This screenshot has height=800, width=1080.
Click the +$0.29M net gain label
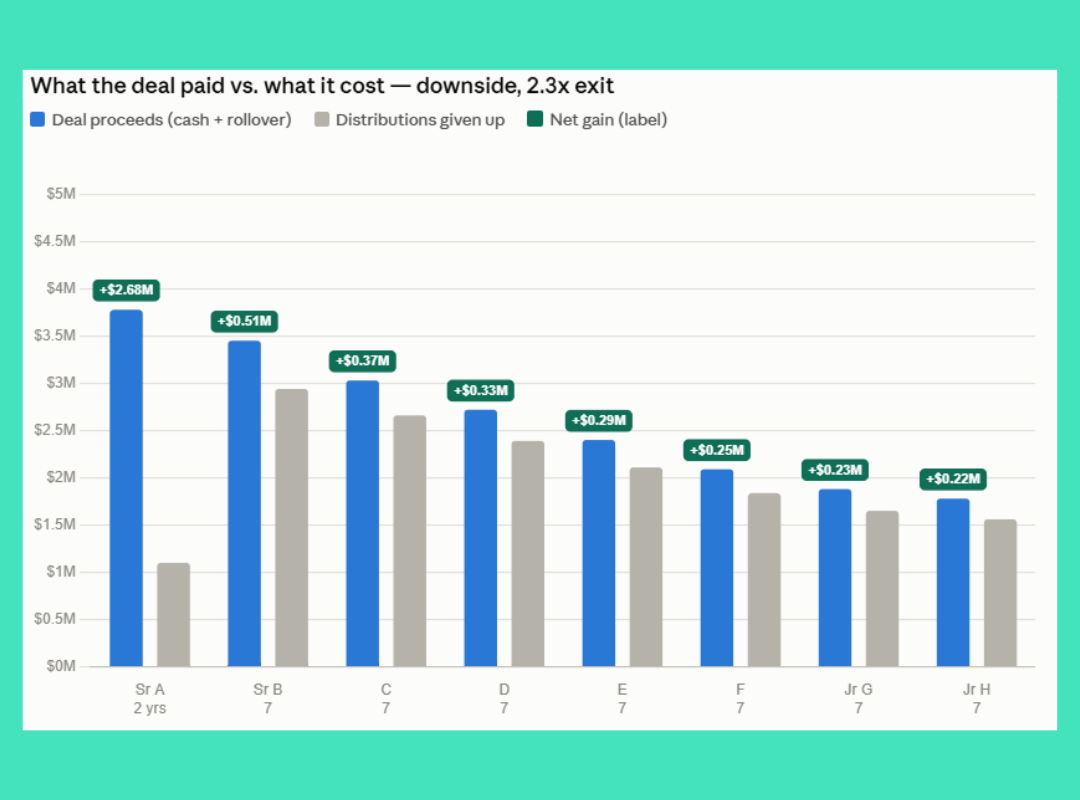coord(599,420)
